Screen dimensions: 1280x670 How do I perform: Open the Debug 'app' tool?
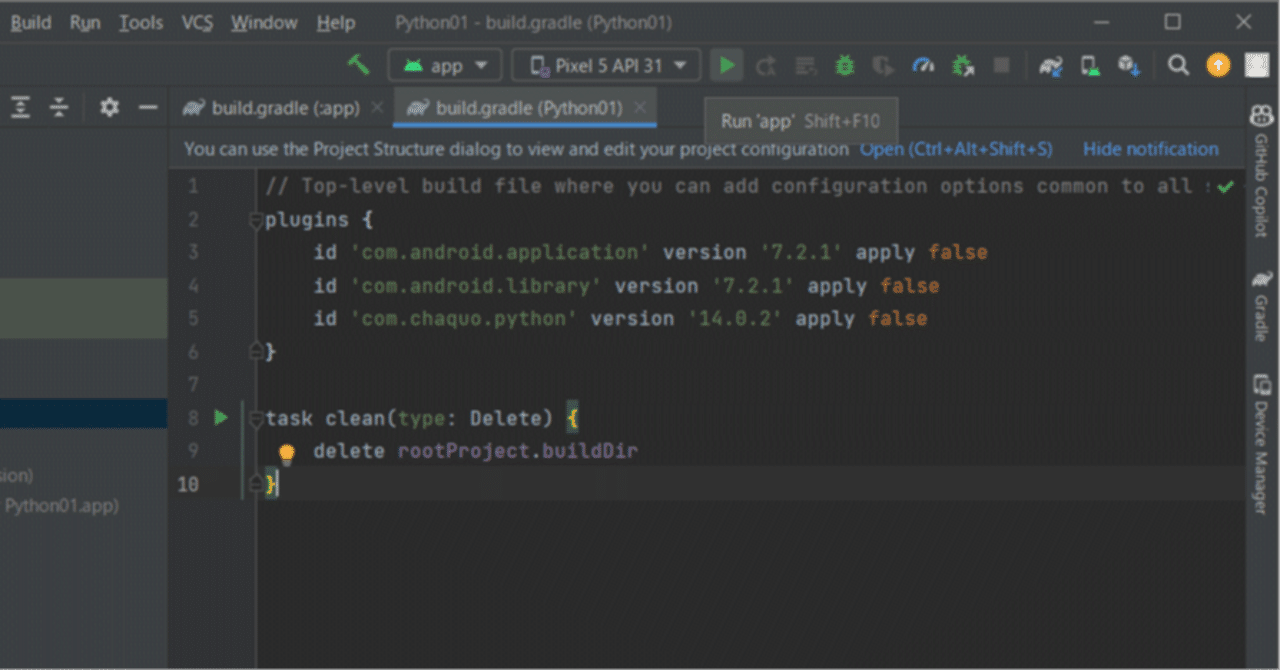click(x=844, y=64)
